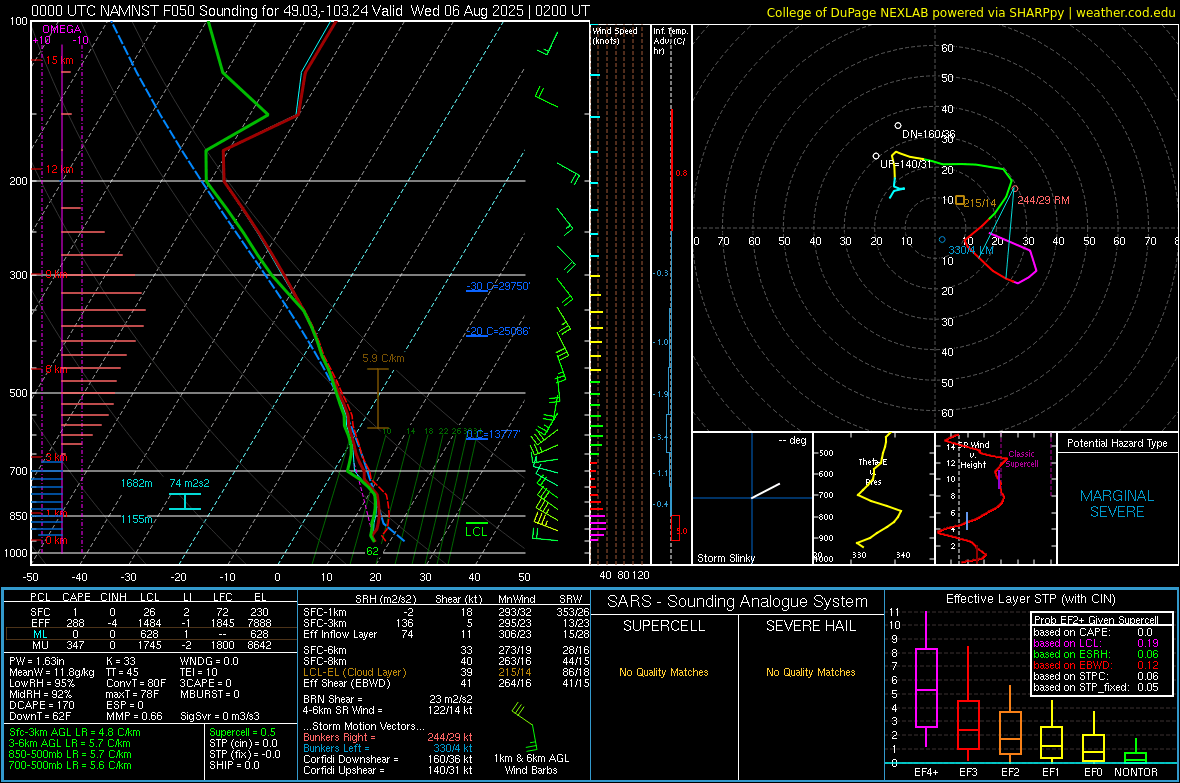
Task: Select the highlighted 'ML' parcel row label
Action: [40, 634]
